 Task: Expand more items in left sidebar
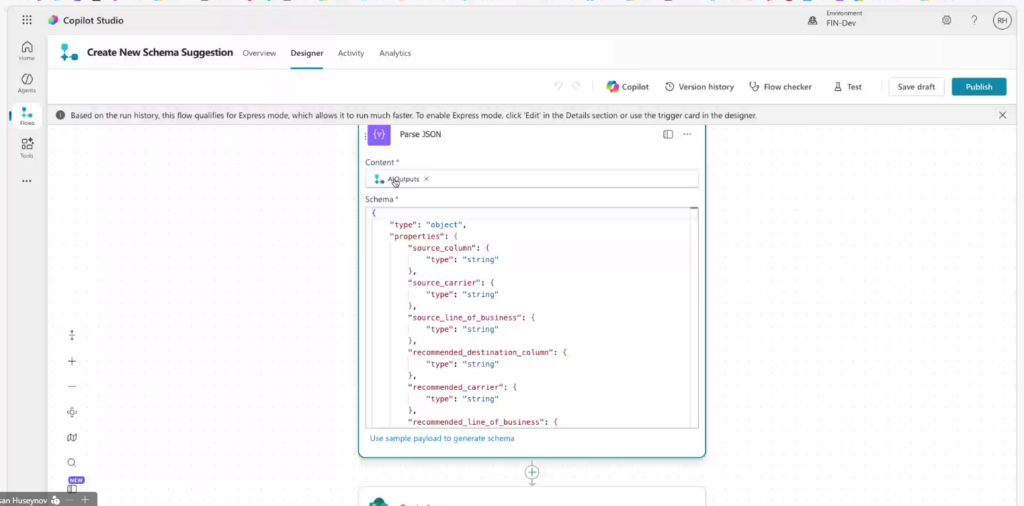(26, 181)
